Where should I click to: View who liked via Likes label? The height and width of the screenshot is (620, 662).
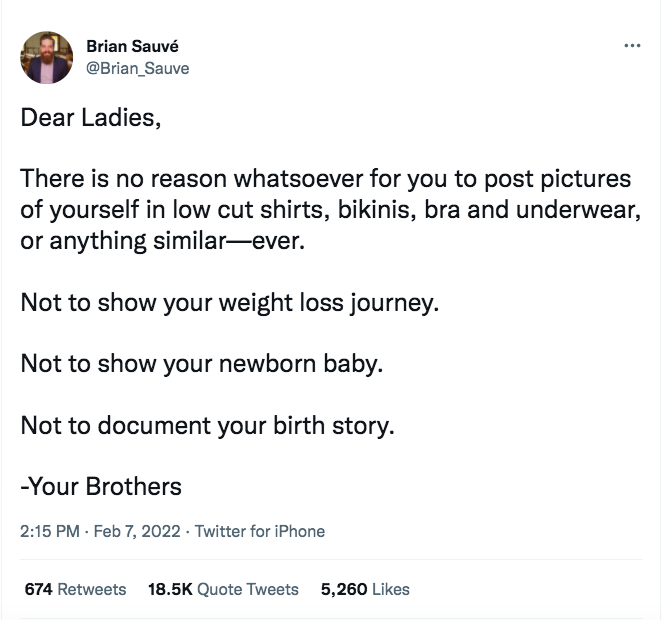(391, 589)
